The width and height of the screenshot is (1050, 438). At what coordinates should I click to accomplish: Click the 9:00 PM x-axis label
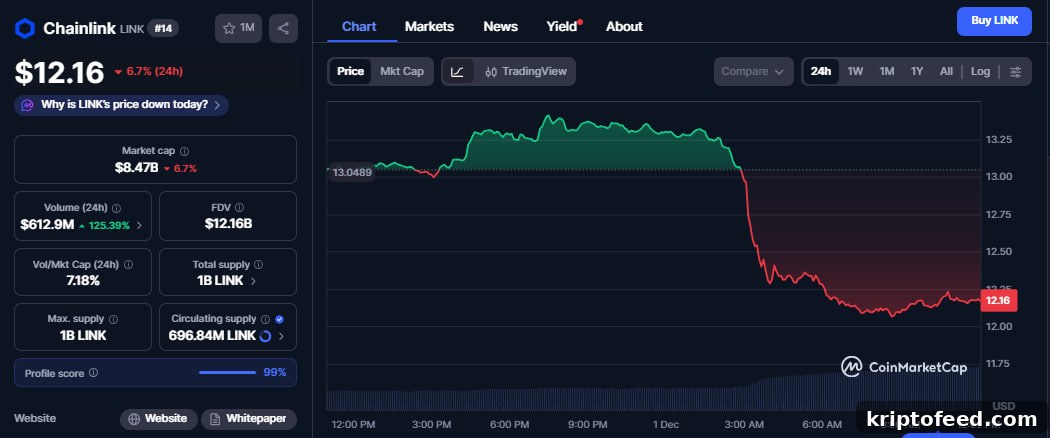(588, 425)
